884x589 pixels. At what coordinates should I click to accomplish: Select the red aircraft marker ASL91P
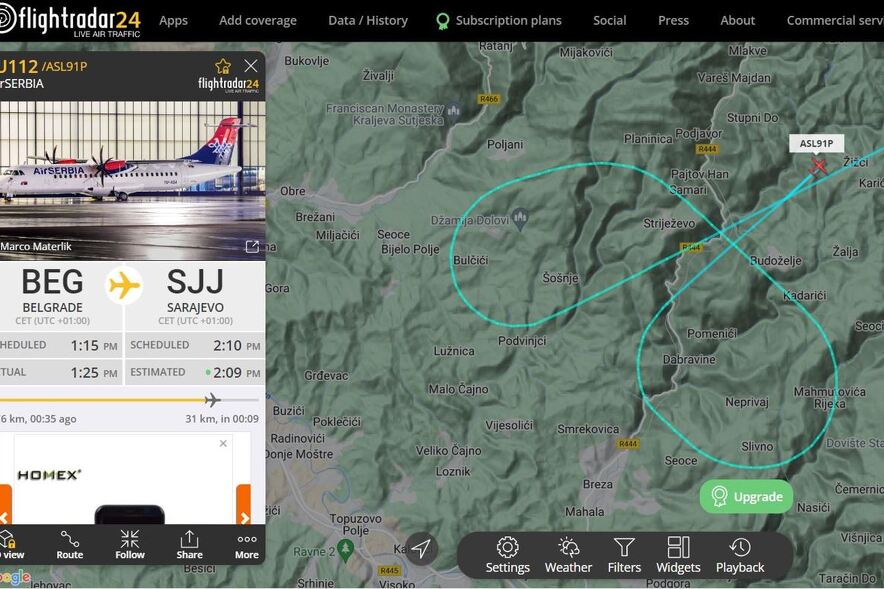[x=820, y=166]
